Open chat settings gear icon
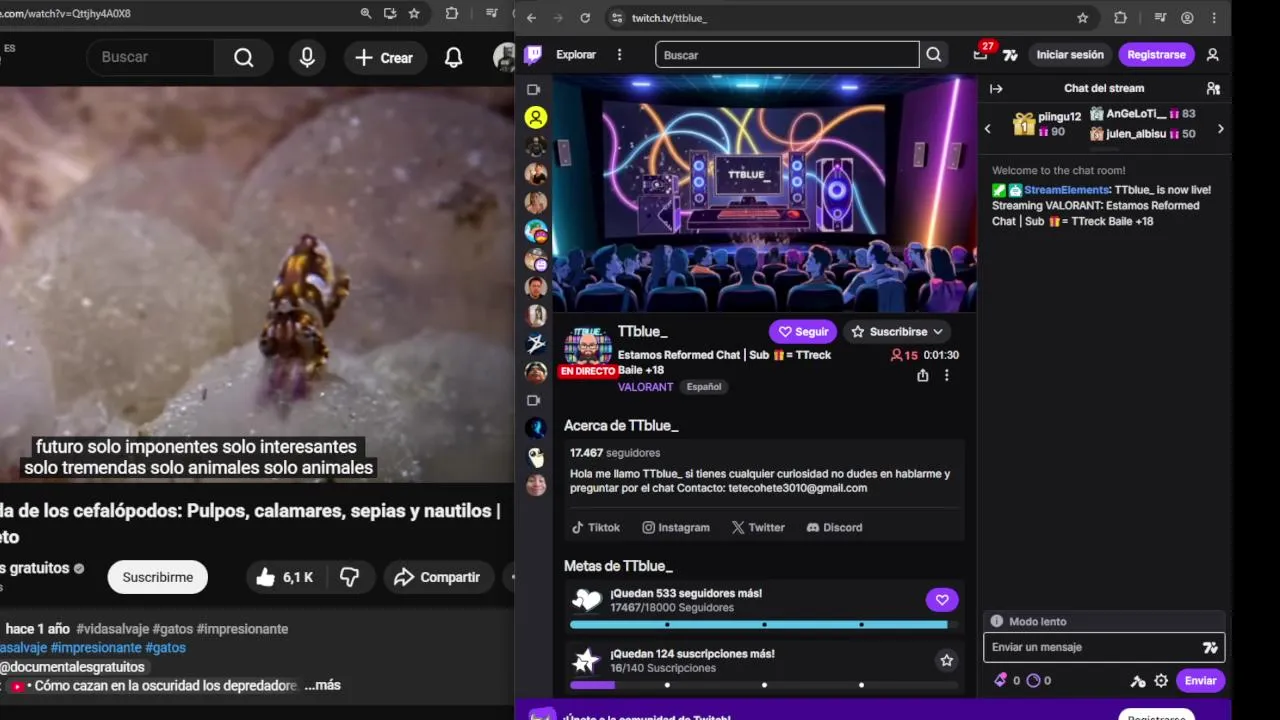 point(1161,681)
